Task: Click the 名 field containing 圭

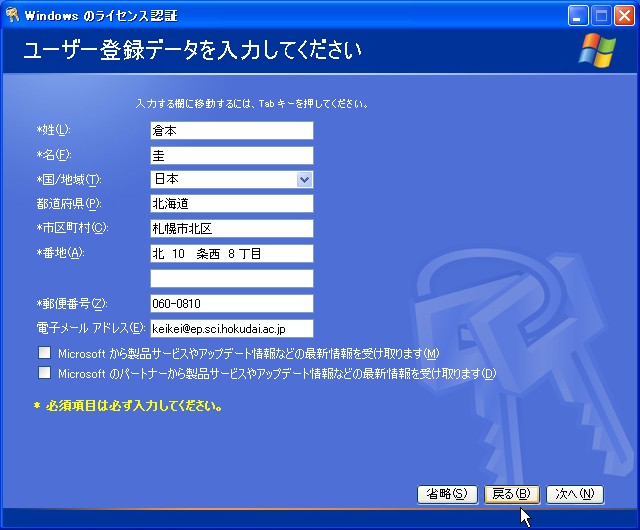Action: tap(232, 156)
